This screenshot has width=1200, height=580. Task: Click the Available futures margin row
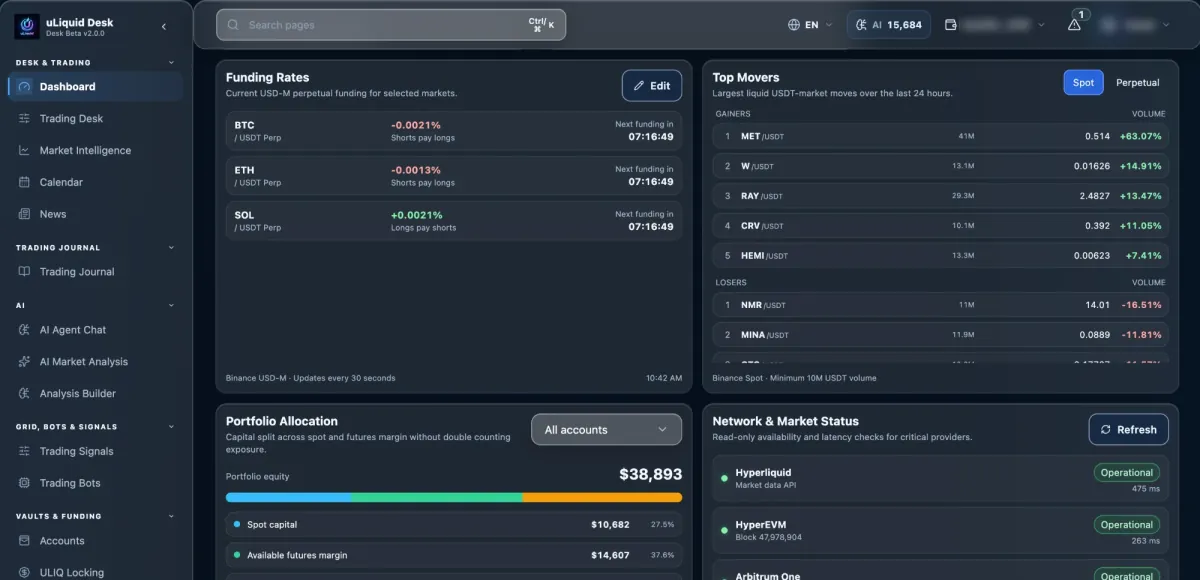[x=454, y=555]
